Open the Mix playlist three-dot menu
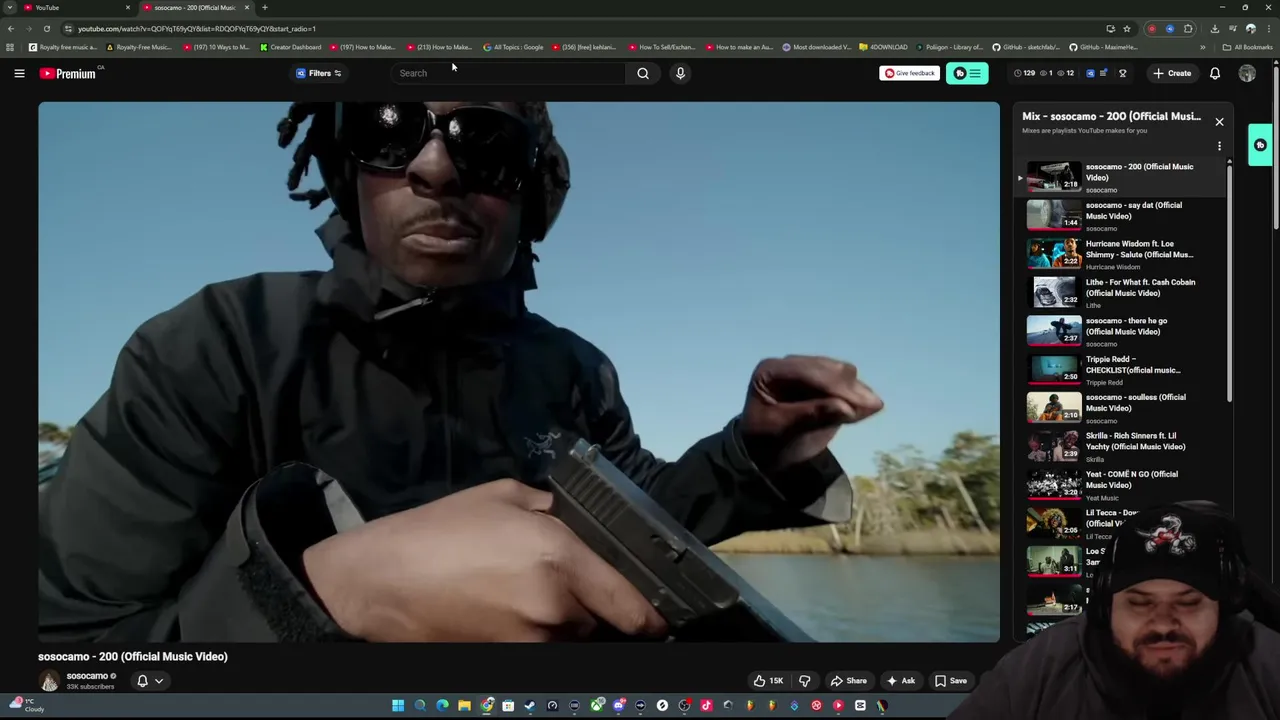 1219,146
